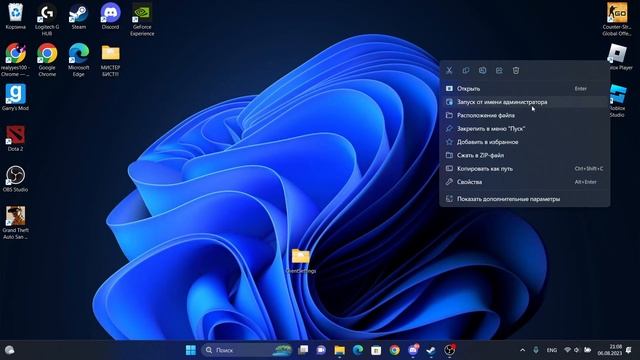Select Открыть in the context menu
The image size is (640, 360).
(524, 89)
